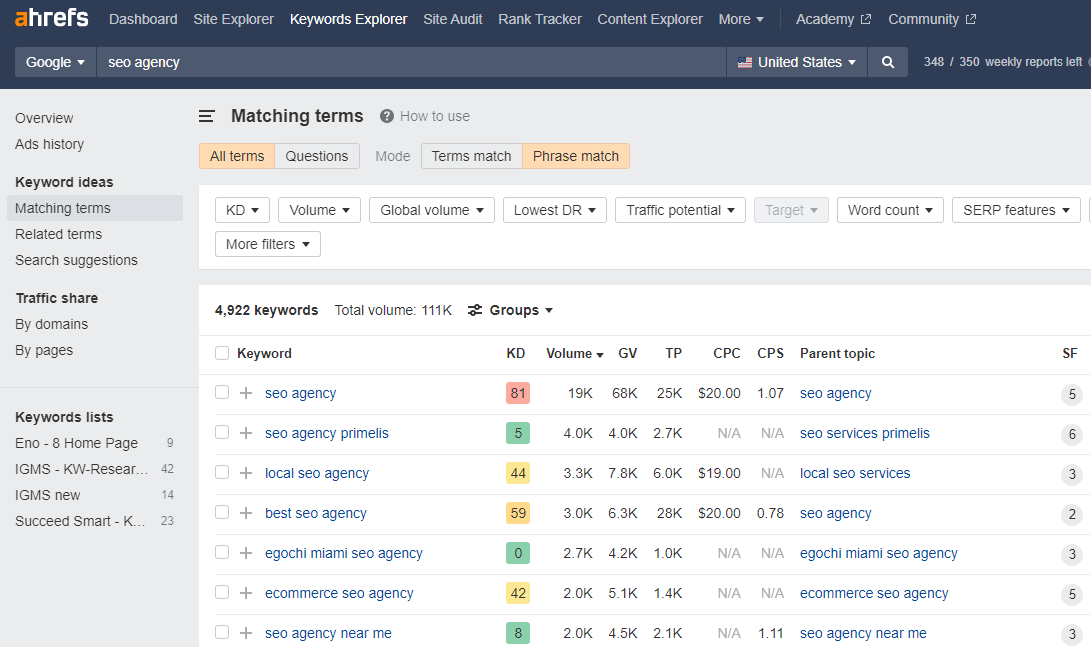Screen dimensions: 1091x647
Task: Open Related terms in the sidebar
Action: point(58,234)
